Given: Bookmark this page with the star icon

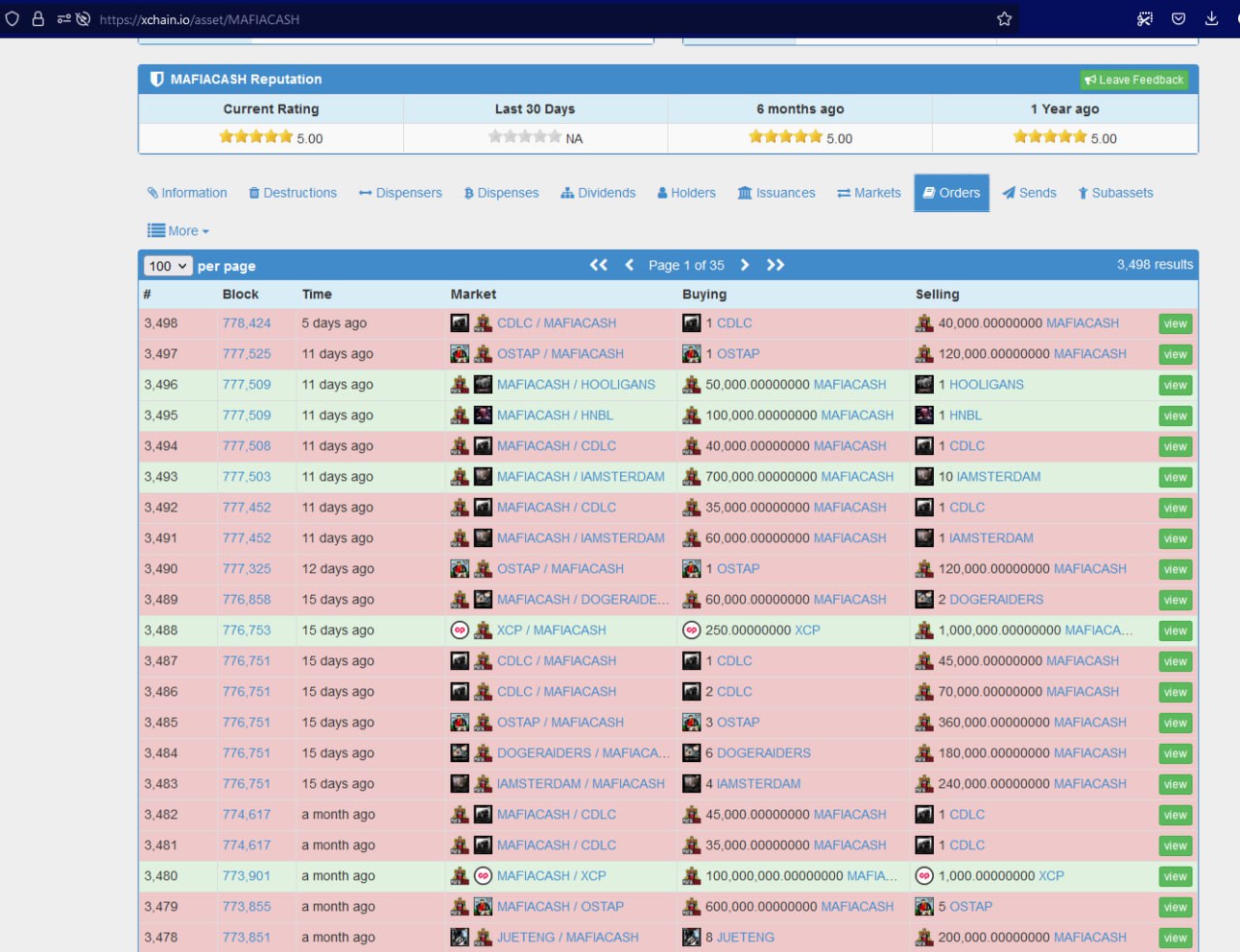Looking at the screenshot, I should [x=1005, y=18].
